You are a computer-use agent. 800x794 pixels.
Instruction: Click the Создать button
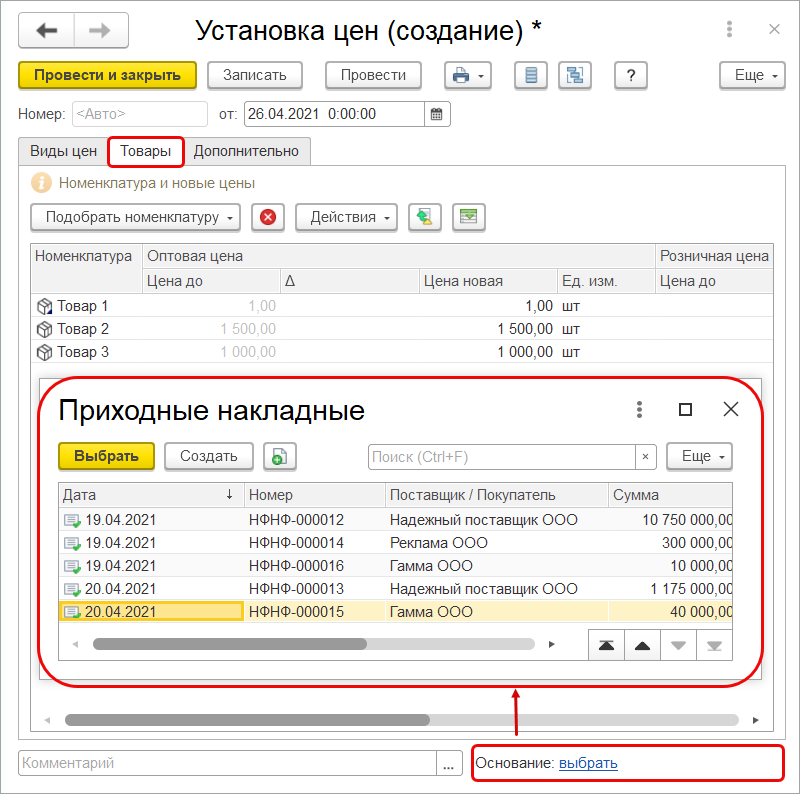tap(209, 456)
